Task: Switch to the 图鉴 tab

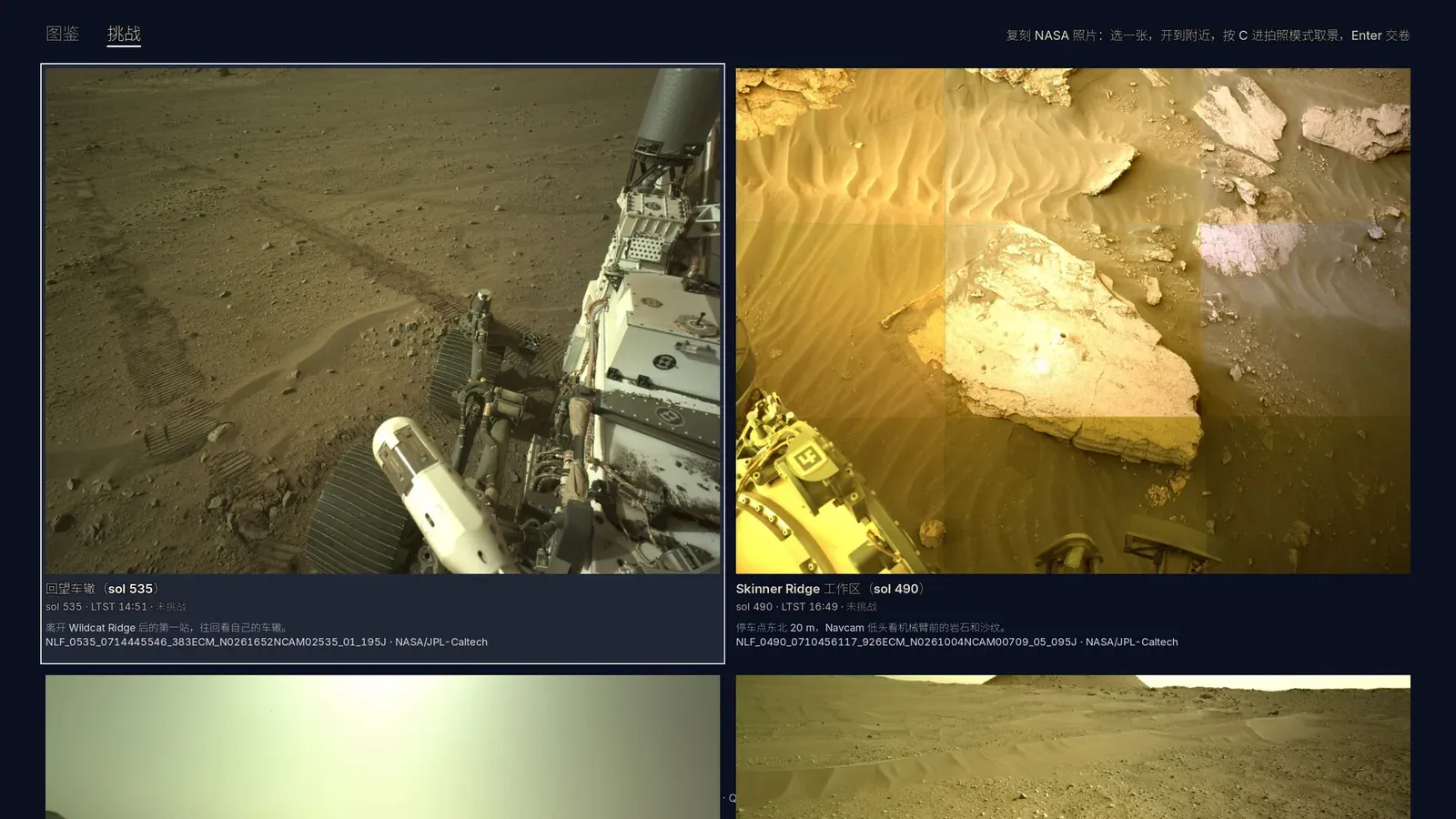Action: click(x=63, y=34)
